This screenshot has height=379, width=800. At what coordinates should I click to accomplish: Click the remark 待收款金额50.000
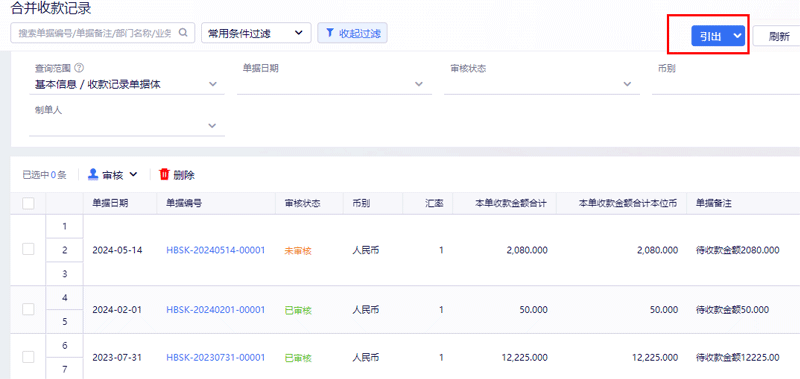pyautogui.click(x=732, y=310)
